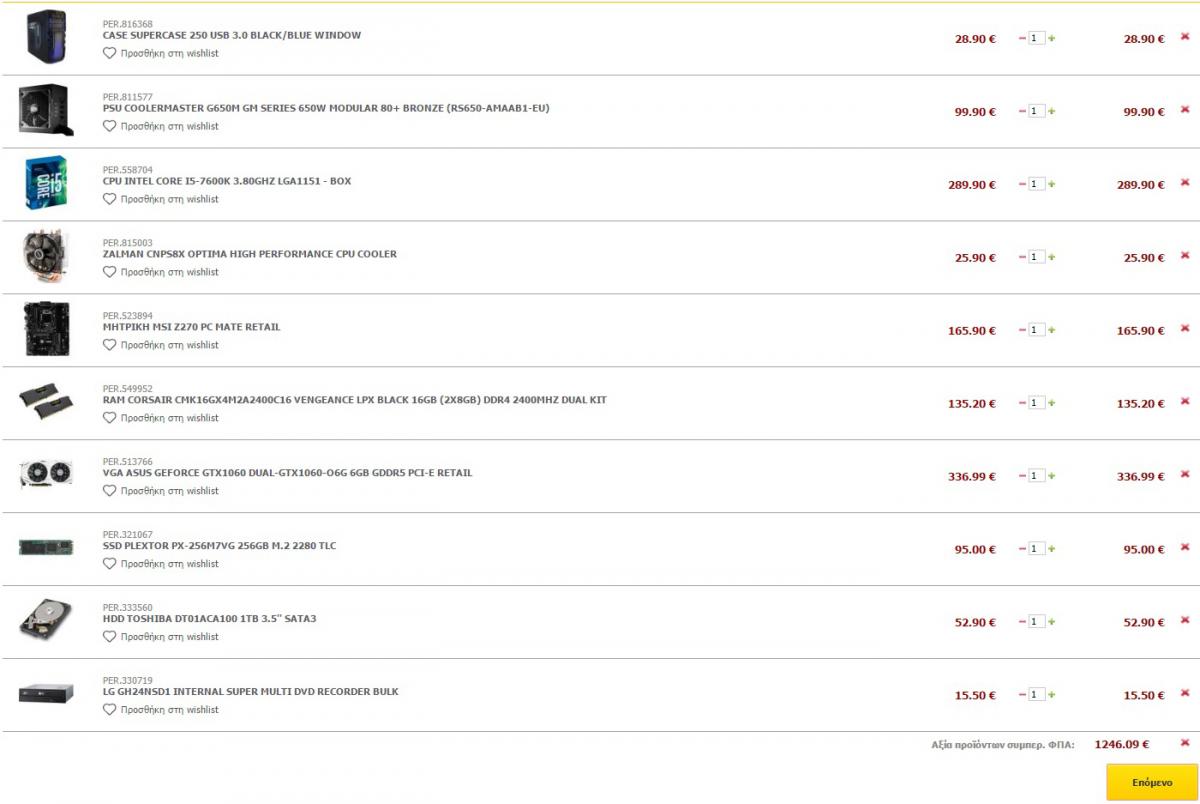Screen dimensions: 1200x804
Task: Remove the cart total row with X
Action: 1185,743
